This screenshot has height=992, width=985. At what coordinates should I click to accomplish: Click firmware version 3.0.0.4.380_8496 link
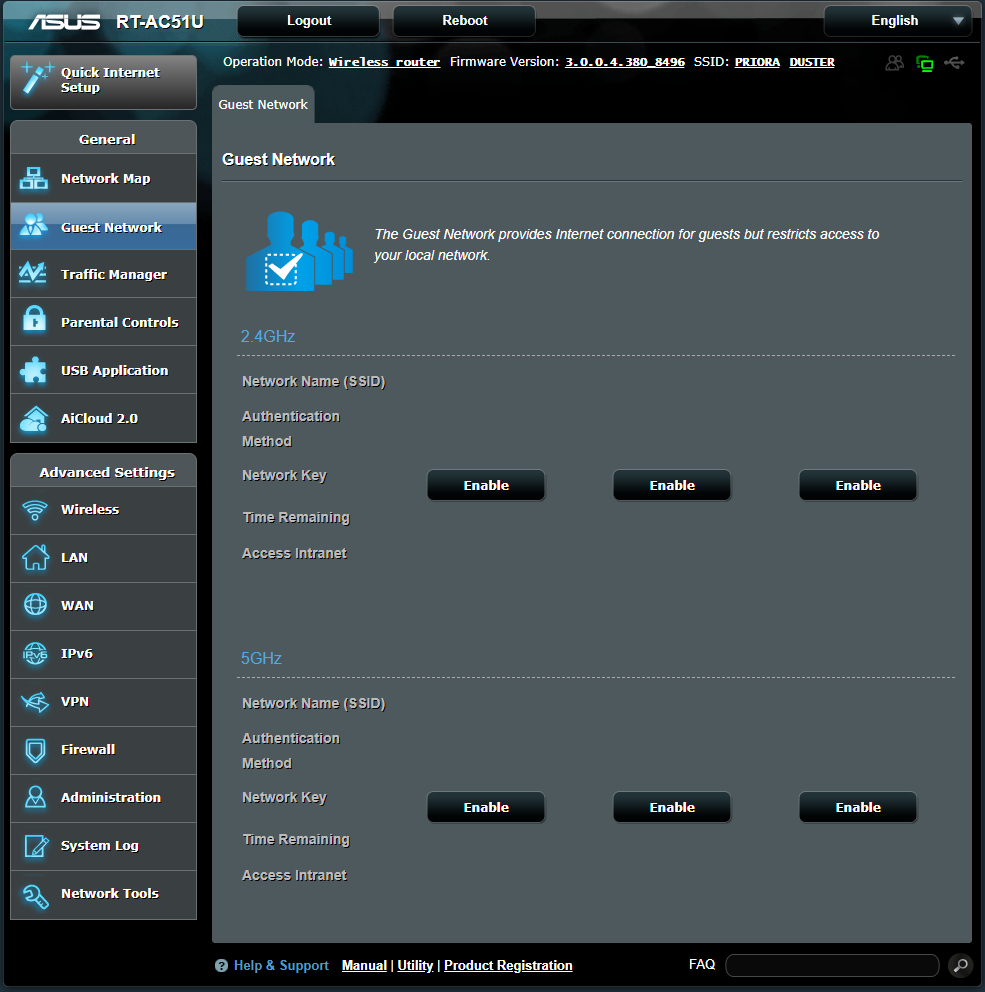[624, 62]
